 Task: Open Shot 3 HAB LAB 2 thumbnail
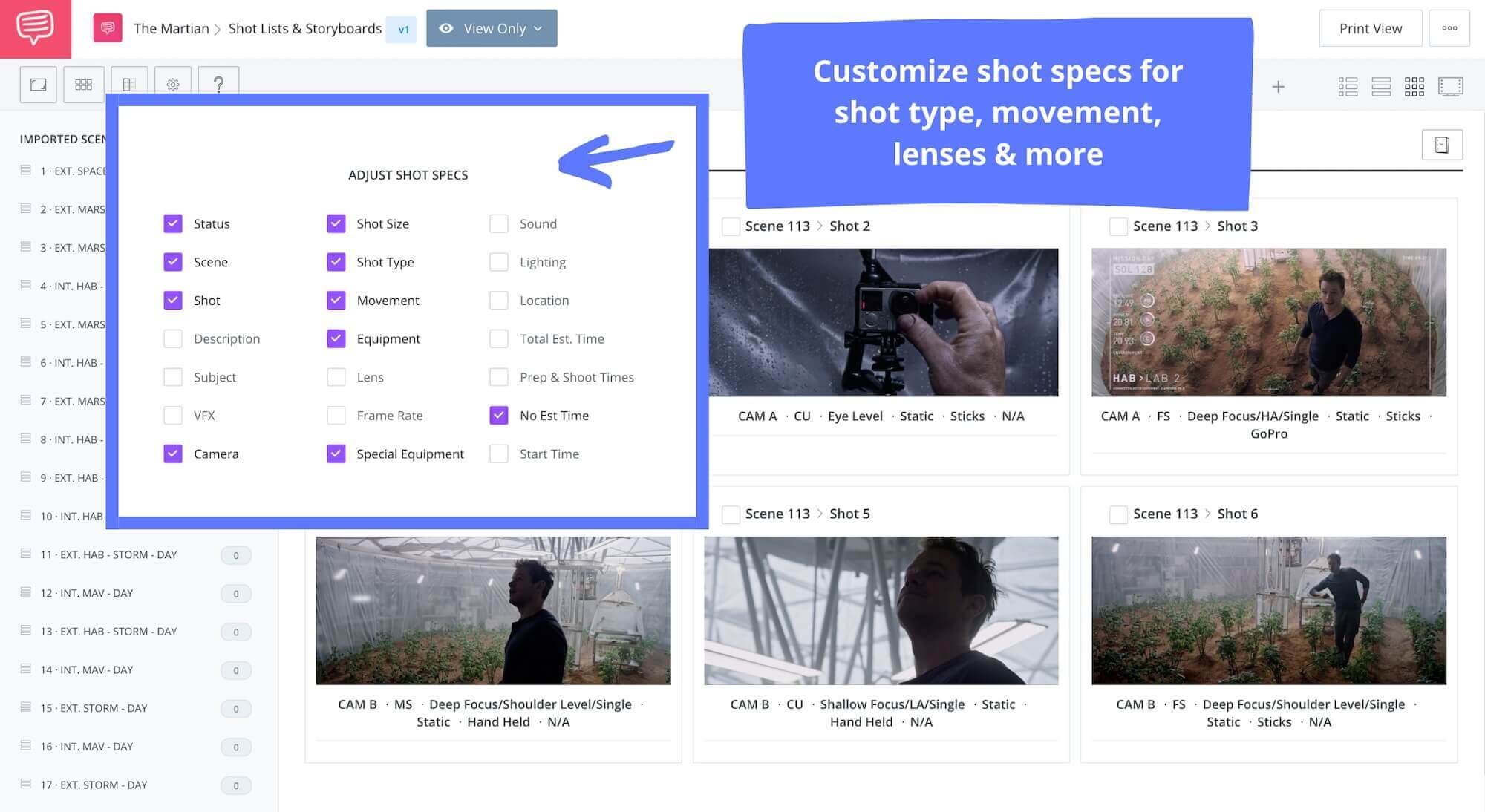[1268, 322]
